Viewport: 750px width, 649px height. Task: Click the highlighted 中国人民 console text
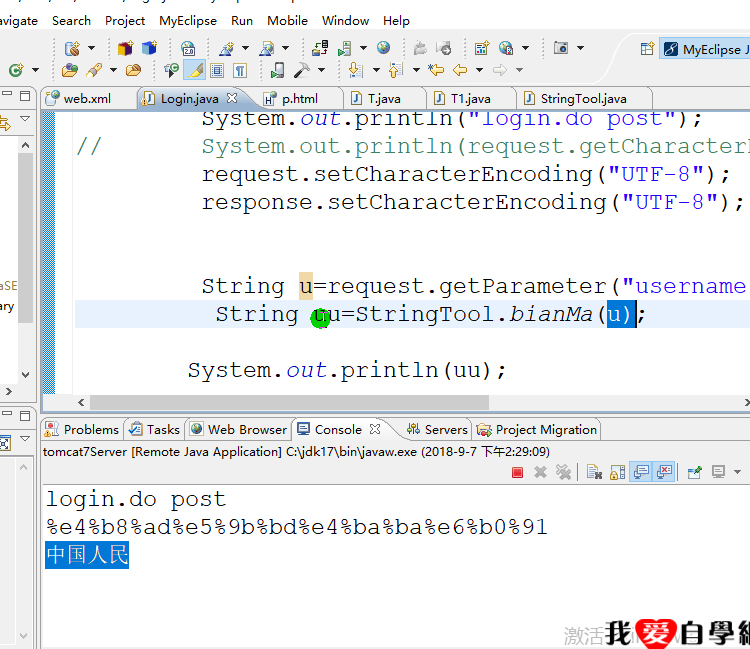tap(87, 555)
